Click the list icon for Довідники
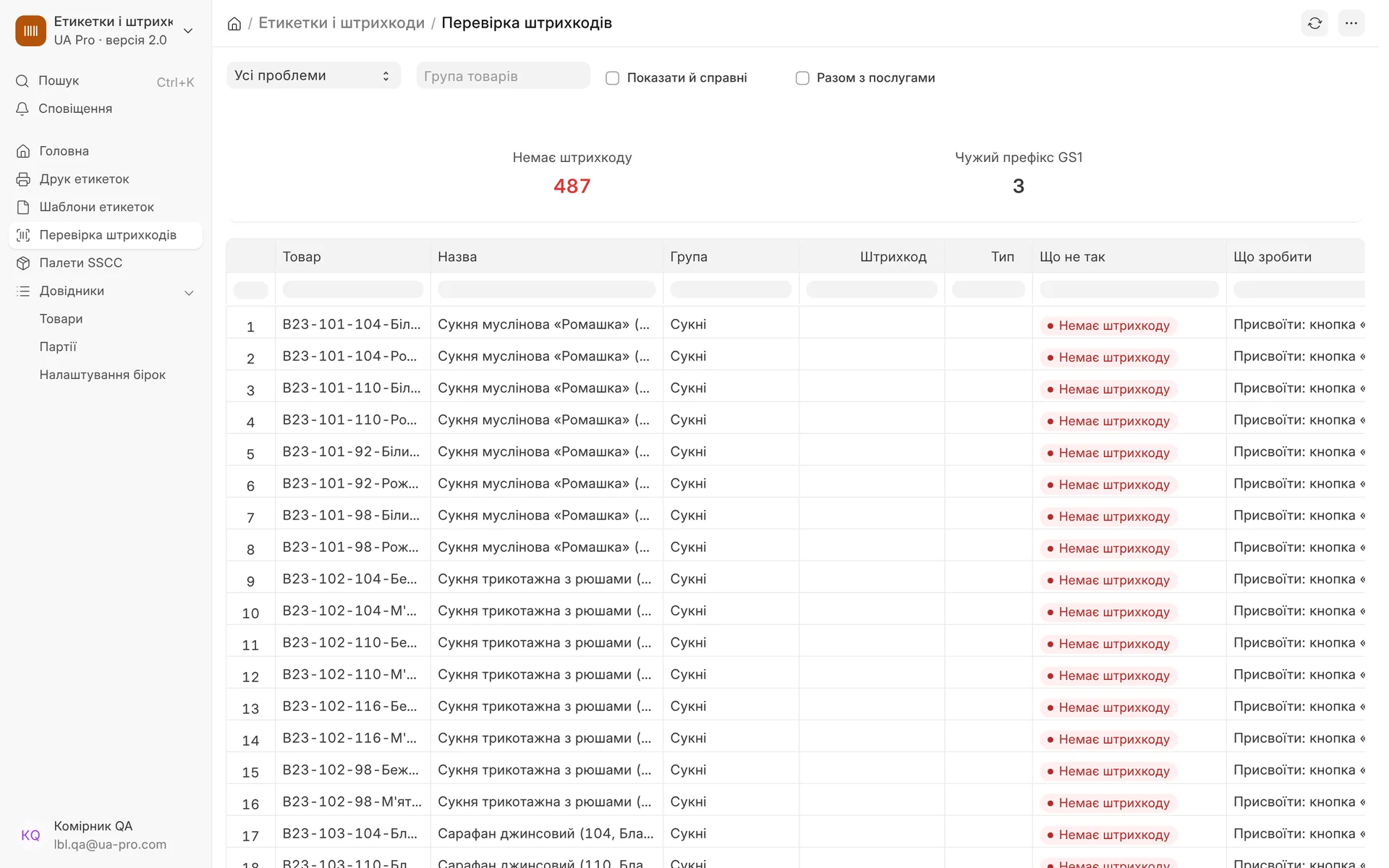1389x868 pixels. point(23,291)
